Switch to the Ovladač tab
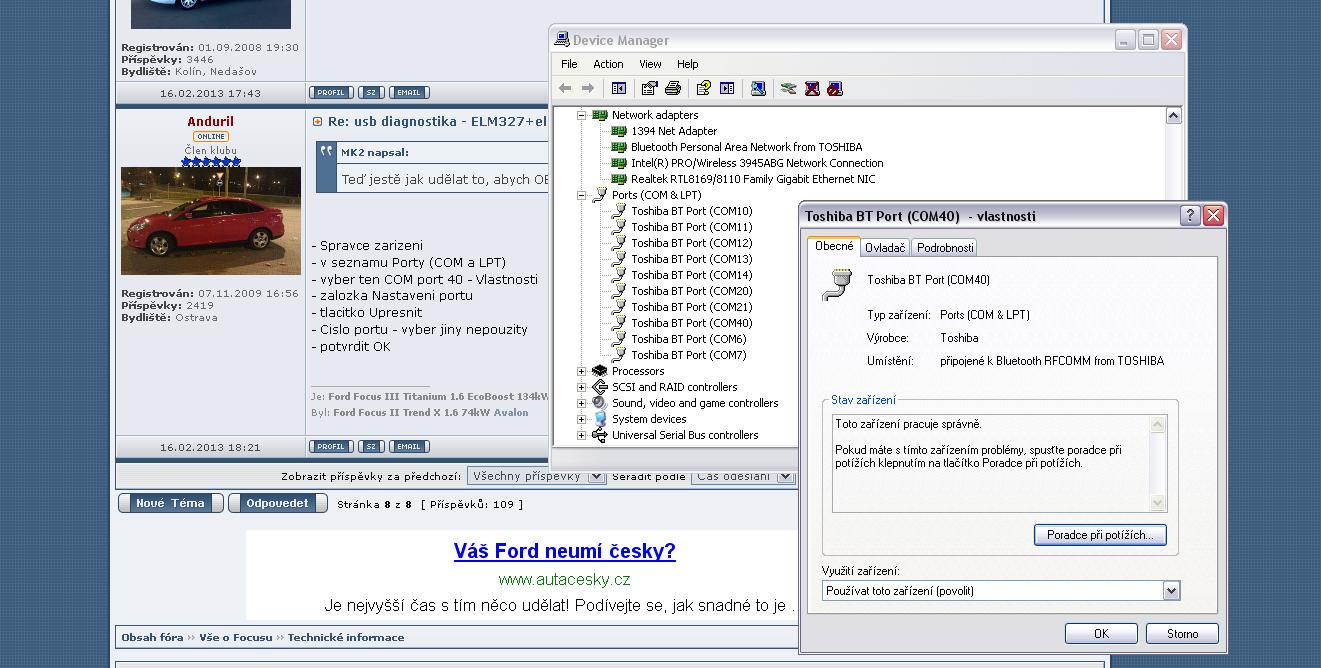The width and height of the screenshot is (1321, 668). (x=884, y=248)
